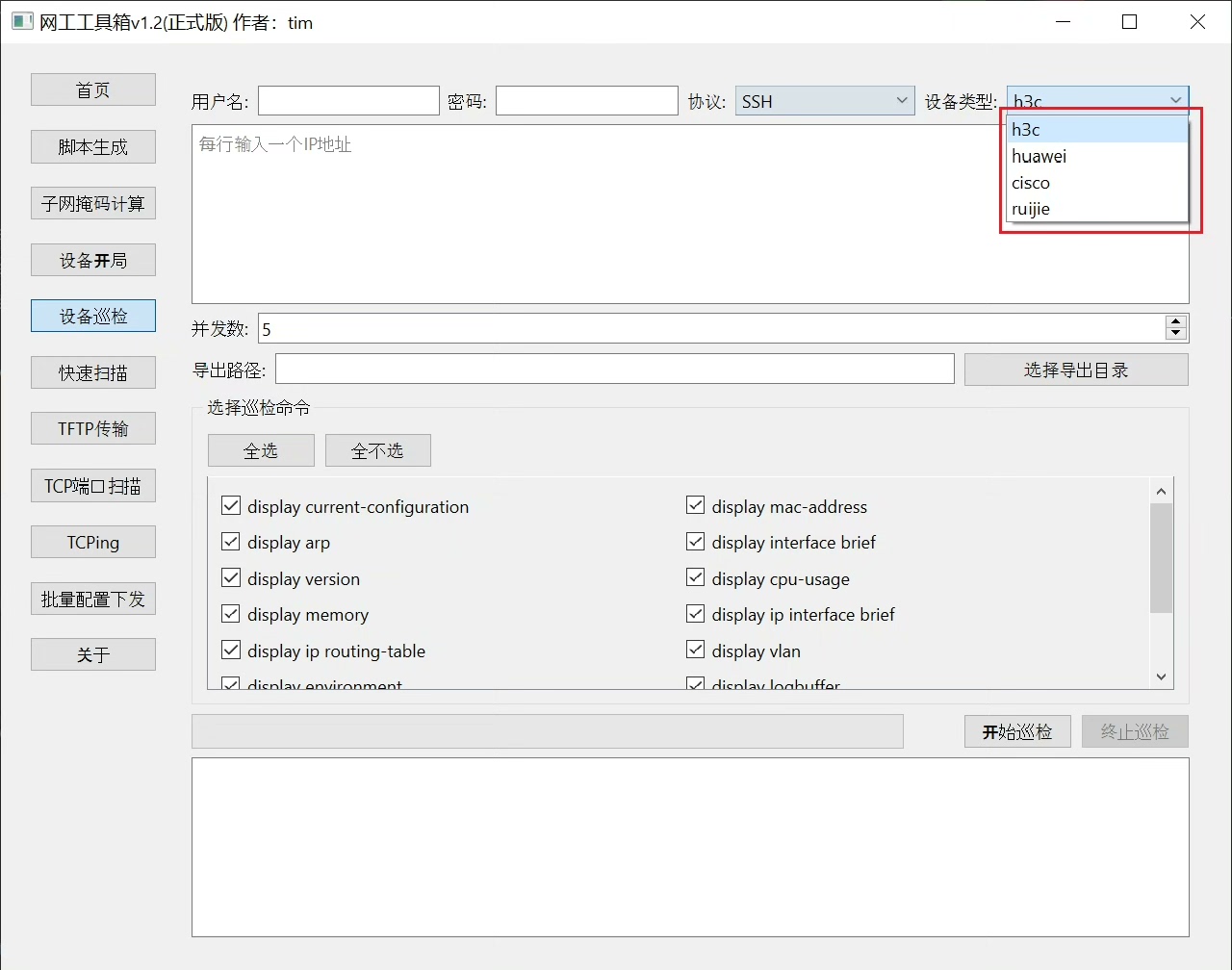The height and width of the screenshot is (970, 1232).
Task: Click the command list scrollbar thumb
Action: coord(1162,558)
